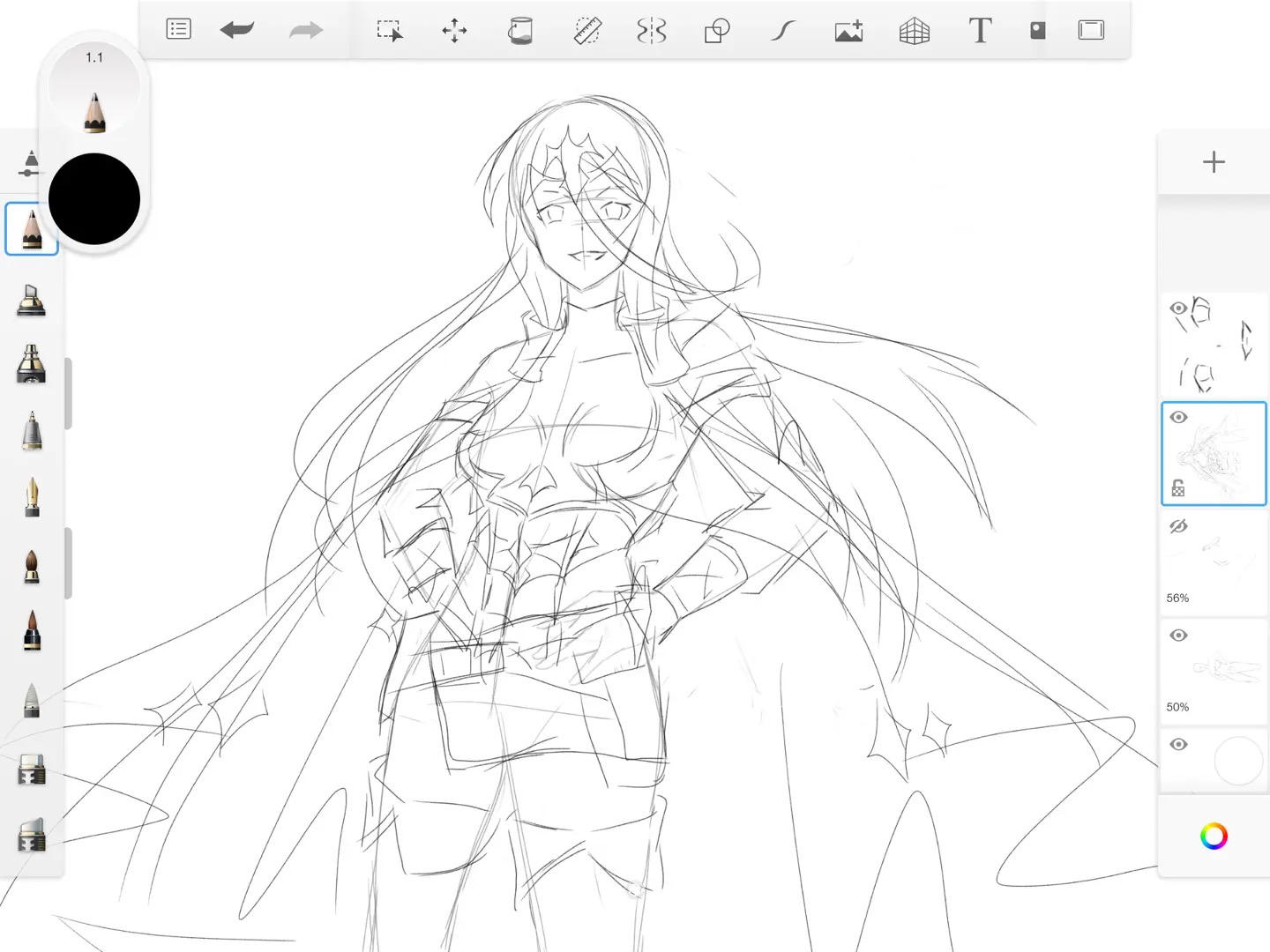Choose the Airbrush in the brush palette

(x=32, y=364)
